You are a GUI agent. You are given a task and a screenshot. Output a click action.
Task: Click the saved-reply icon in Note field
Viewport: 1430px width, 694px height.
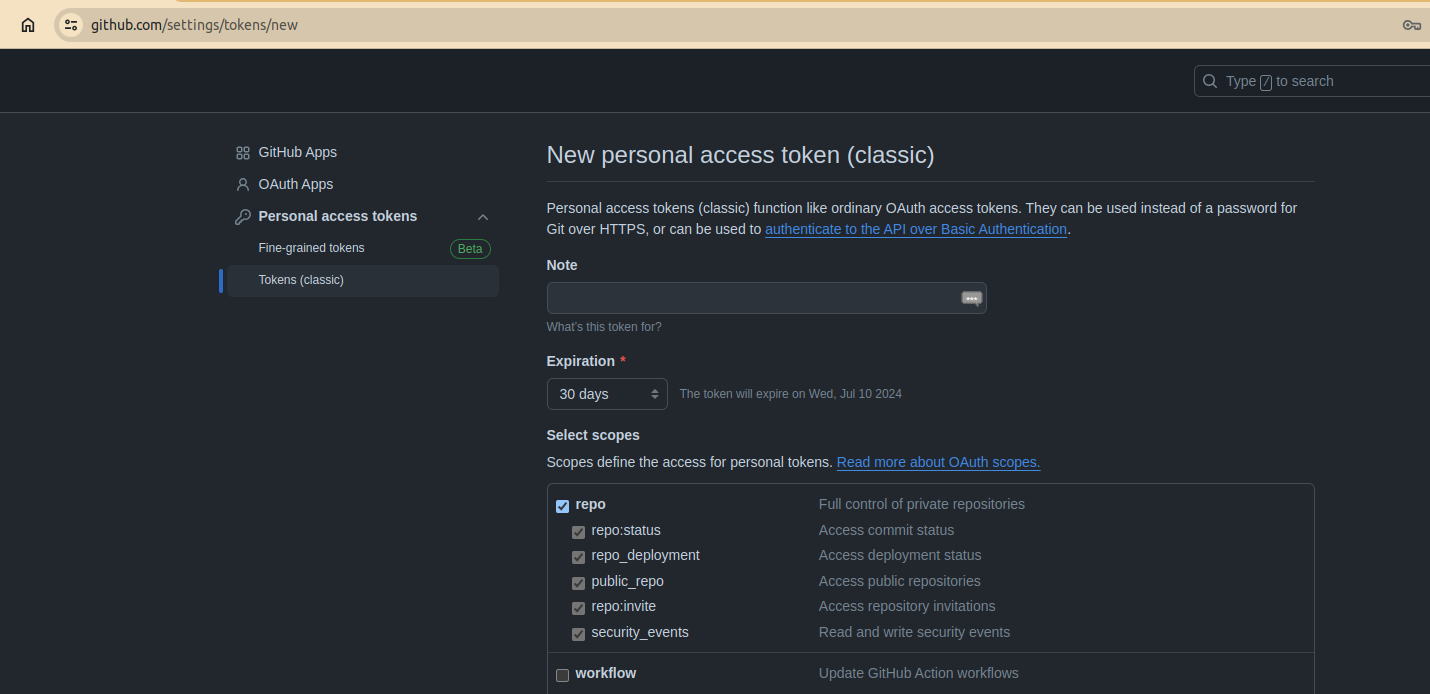[x=972, y=298]
